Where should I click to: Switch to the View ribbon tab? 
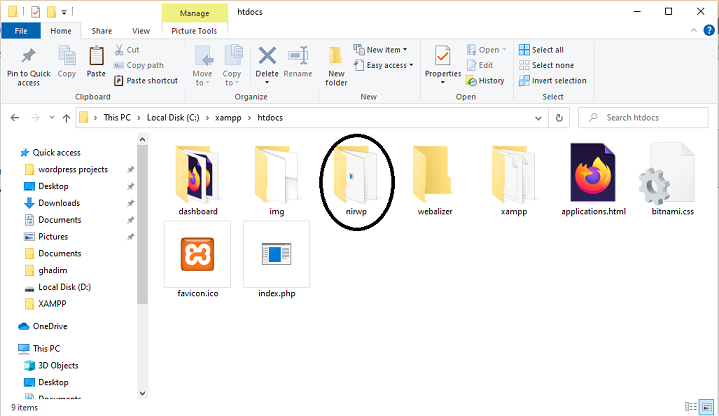pyautogui.click(x=141, y=31)
